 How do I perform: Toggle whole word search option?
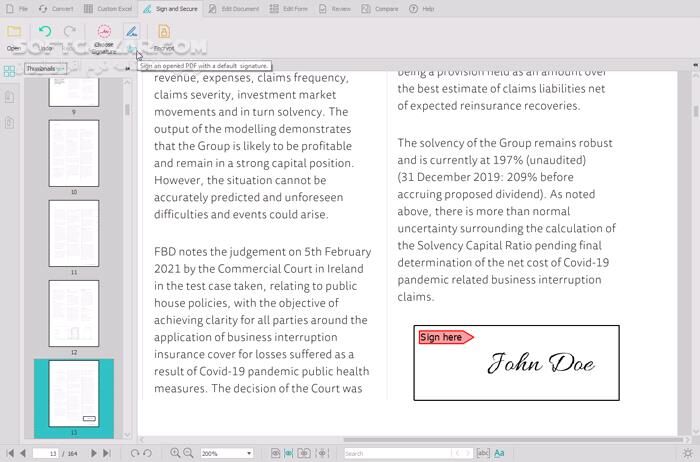pyautogui.click(x=484, y=453)
